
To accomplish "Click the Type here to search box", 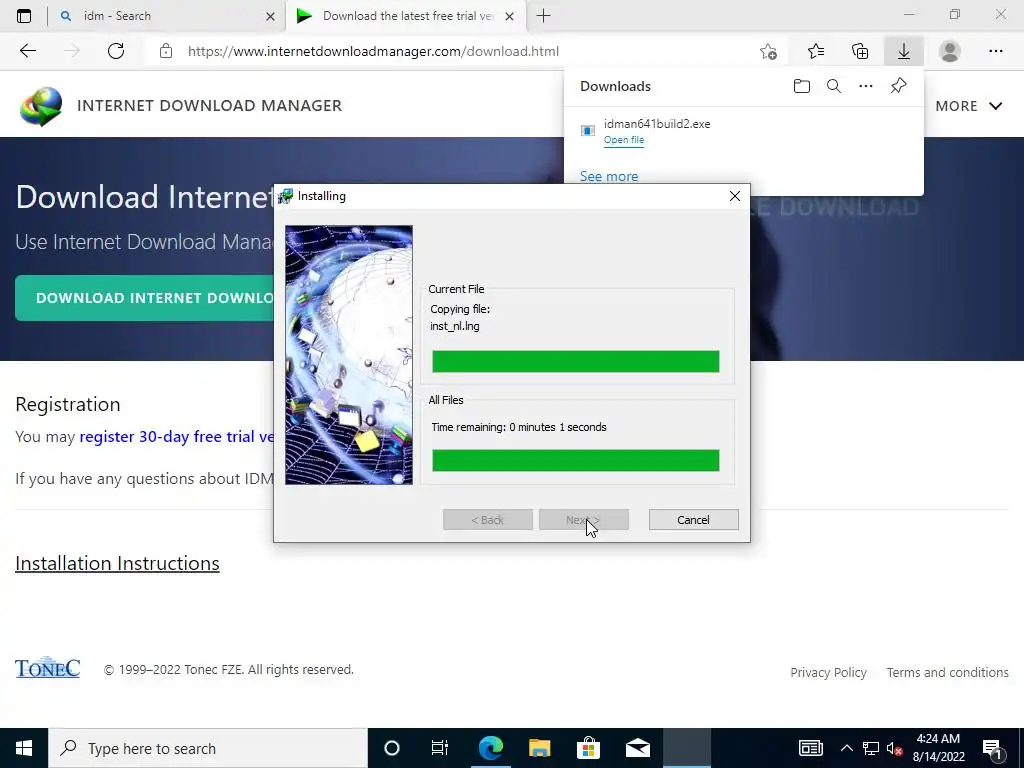I will click(208, 748).
